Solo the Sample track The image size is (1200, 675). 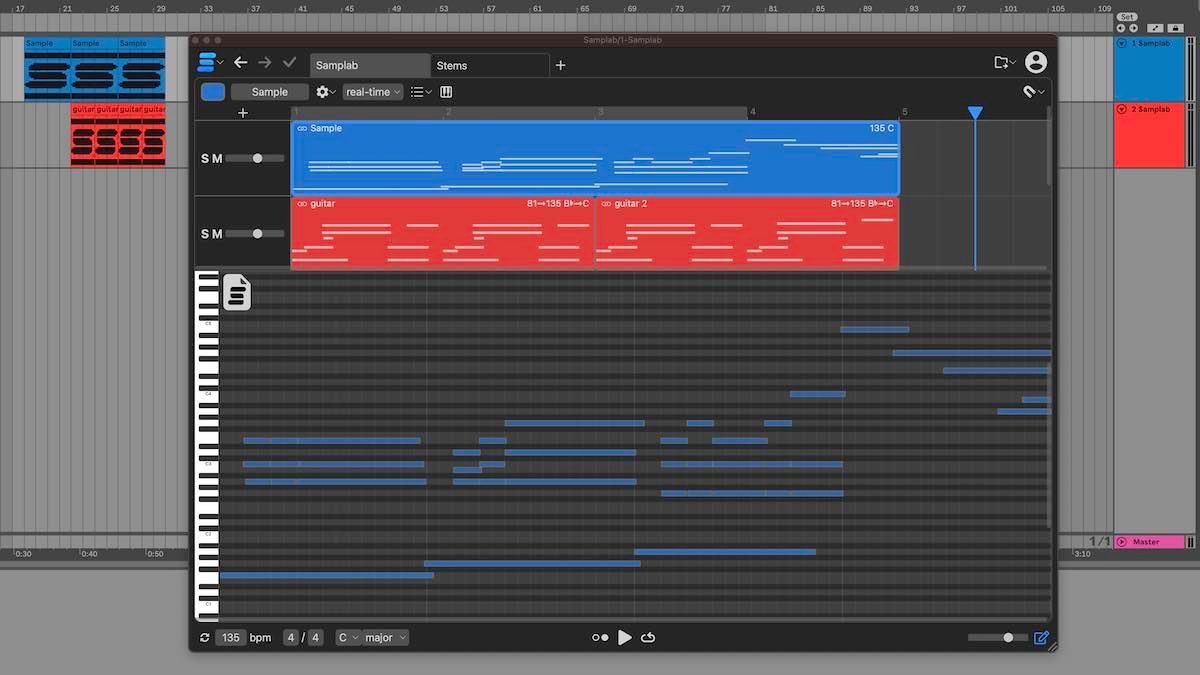[x=205, y=158]
